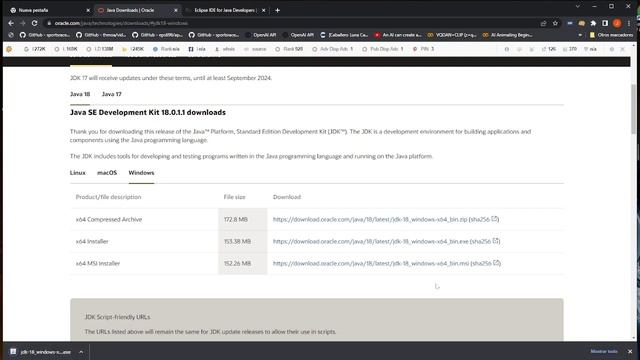
Task: Click the forward navigation arrow
Action: 23,23
